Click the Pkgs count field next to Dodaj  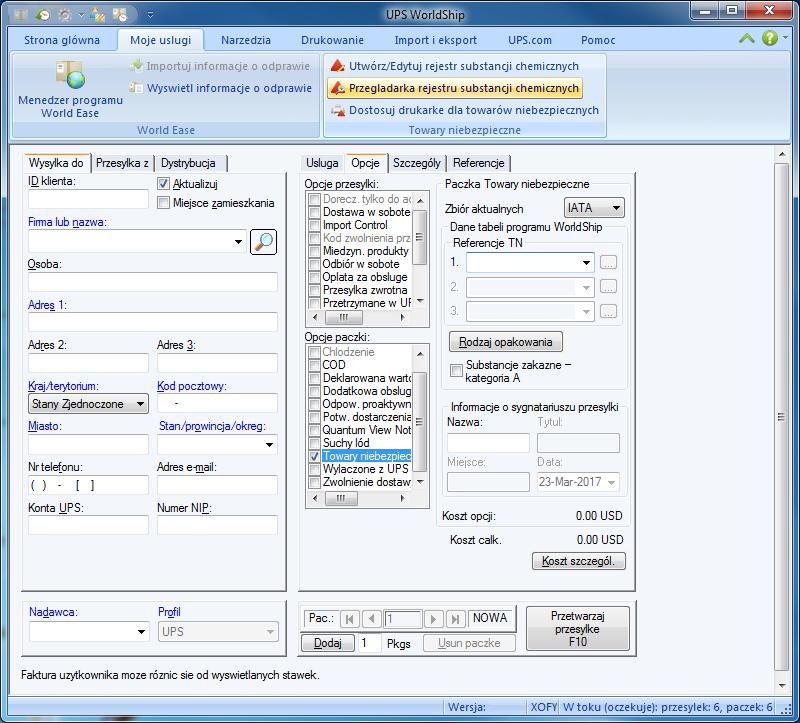[x=369, y=643]
